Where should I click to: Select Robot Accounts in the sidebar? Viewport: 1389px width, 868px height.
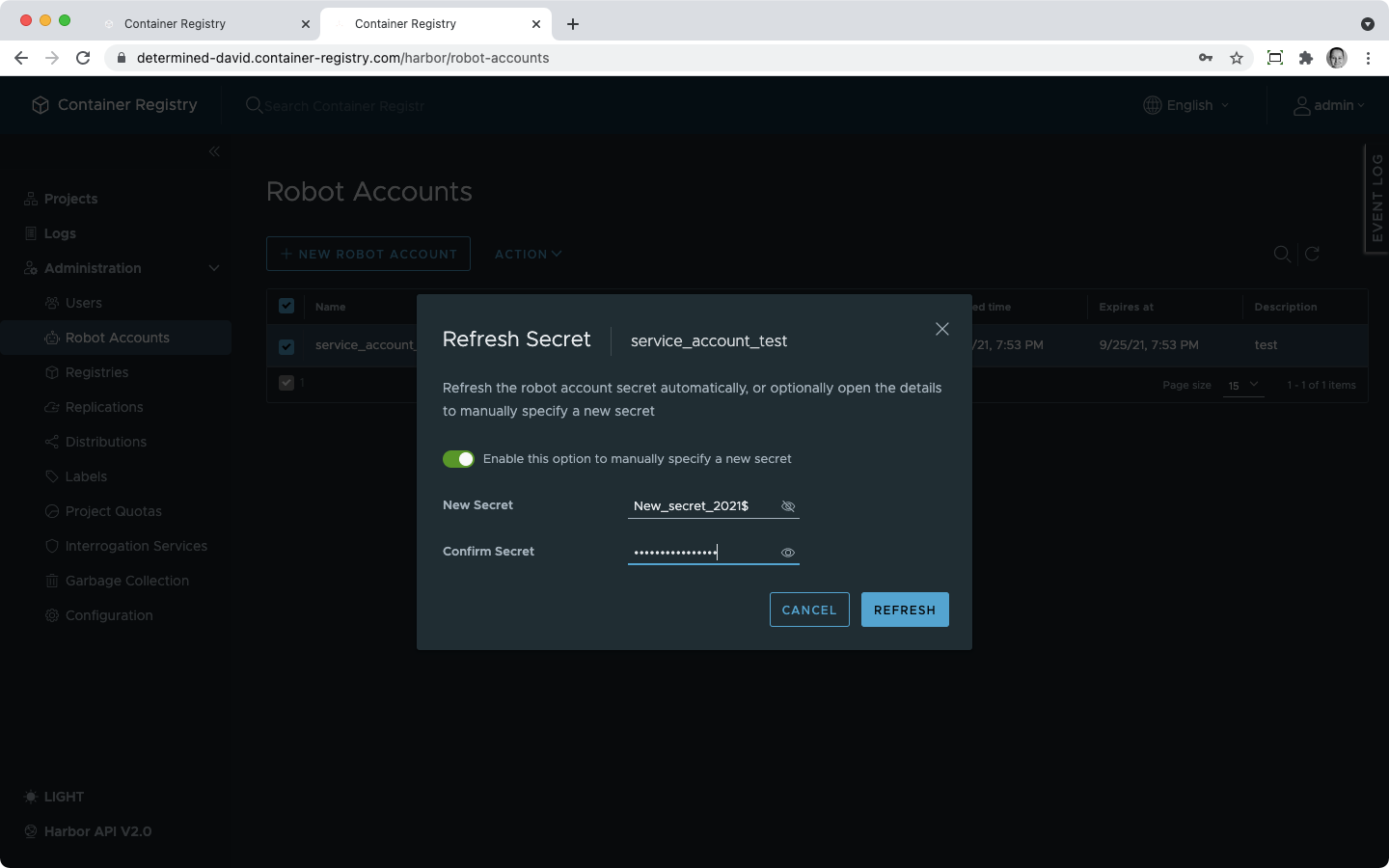116,338
